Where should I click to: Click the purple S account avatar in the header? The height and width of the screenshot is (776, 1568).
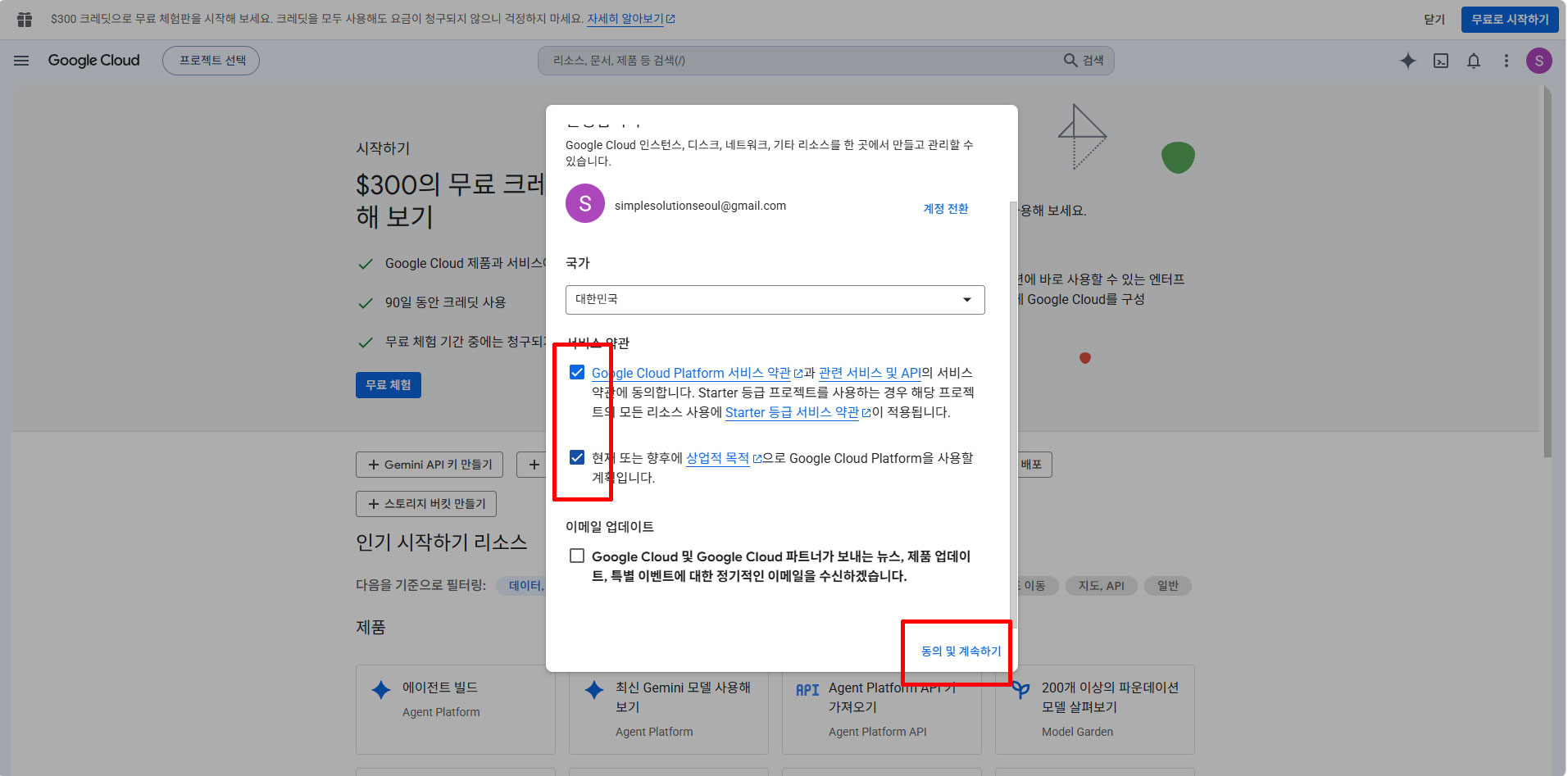click(x=1539, y=61)
